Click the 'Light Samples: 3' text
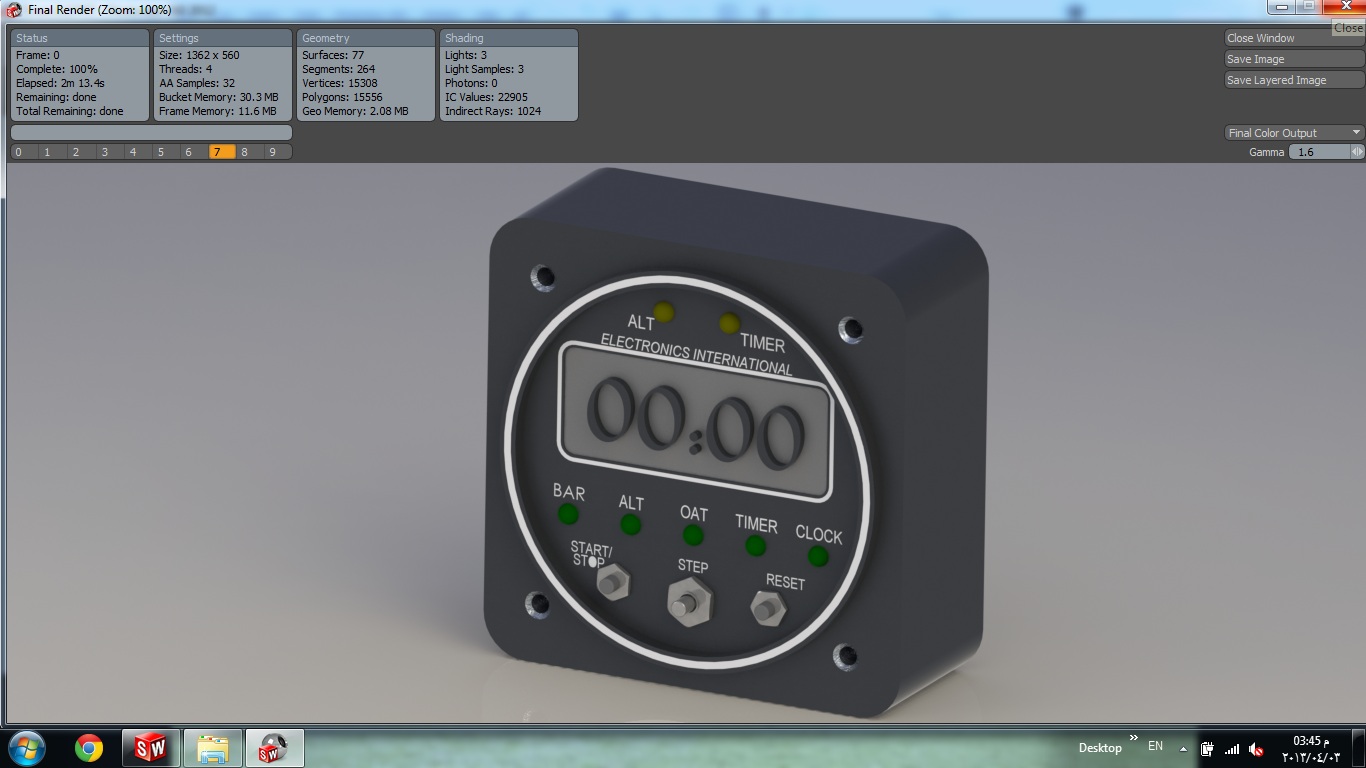The width and height of the screenshot is (1366, 768). click(484, 69)
